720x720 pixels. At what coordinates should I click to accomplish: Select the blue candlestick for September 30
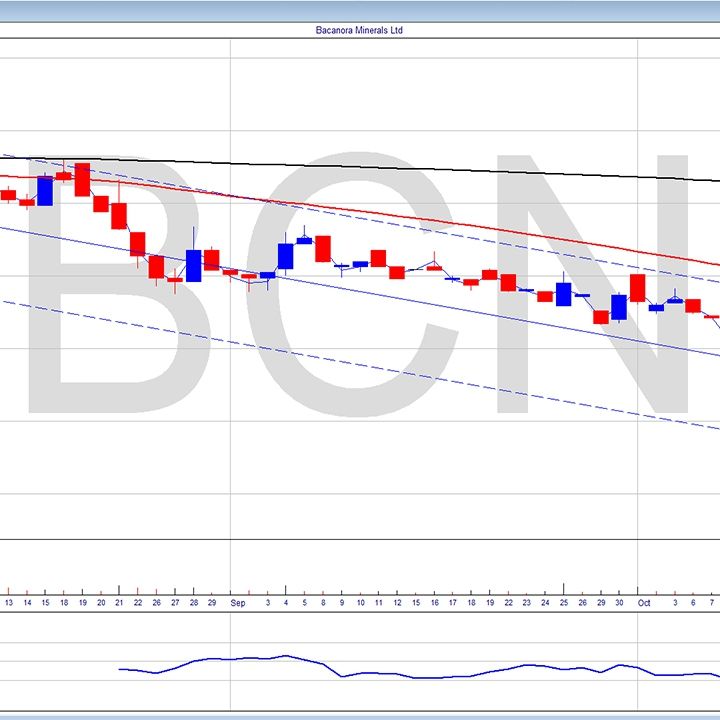click(x=619, y=306)
